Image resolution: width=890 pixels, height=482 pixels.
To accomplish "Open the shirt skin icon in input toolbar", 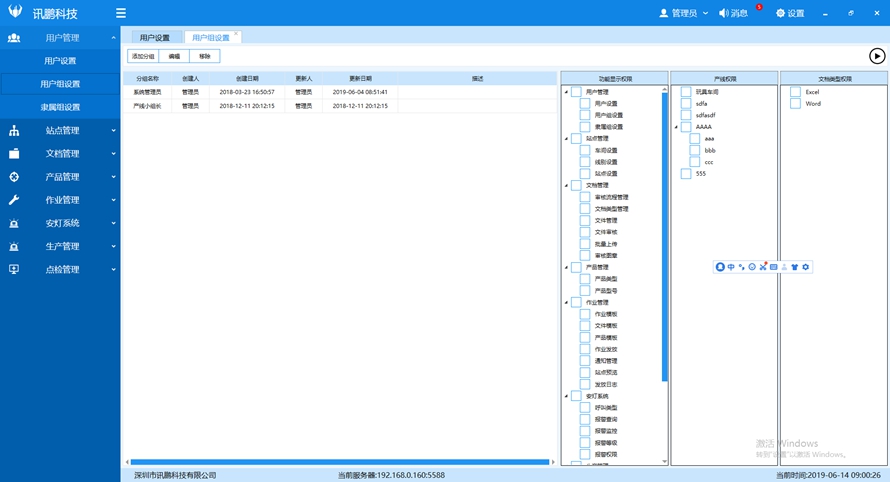I will tap(795, 267).
